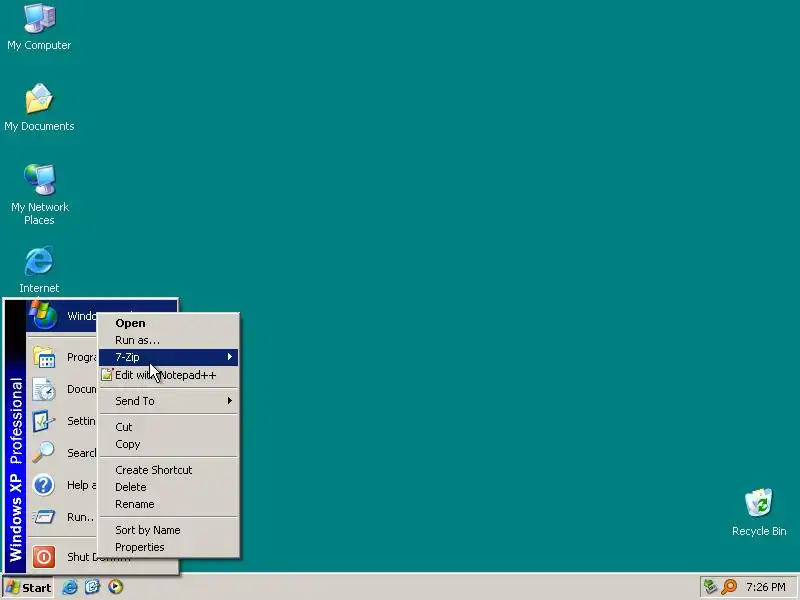Choose Cut from the context menu
The image size is (800, 600).
click(168, 427)
